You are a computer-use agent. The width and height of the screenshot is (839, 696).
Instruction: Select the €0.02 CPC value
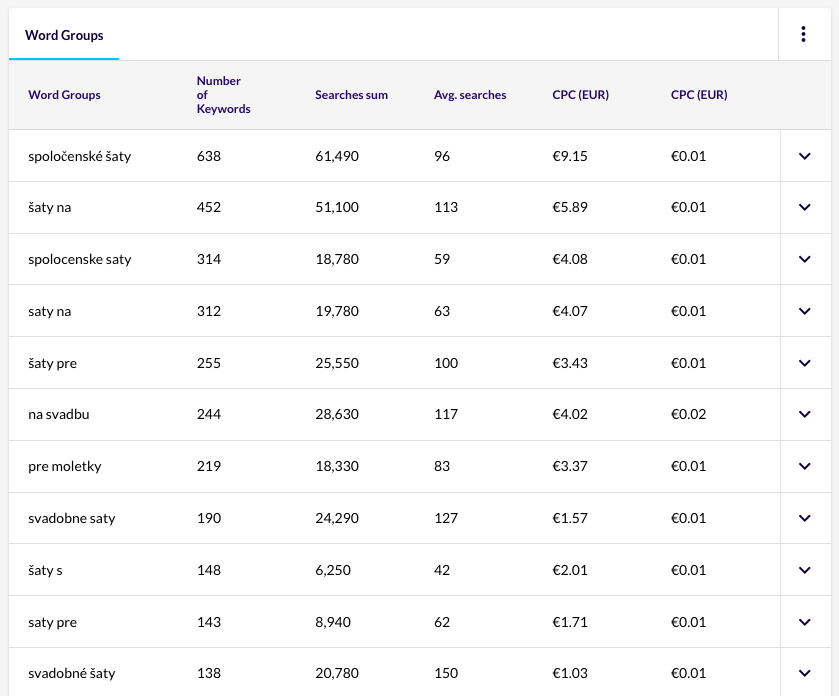689,414
